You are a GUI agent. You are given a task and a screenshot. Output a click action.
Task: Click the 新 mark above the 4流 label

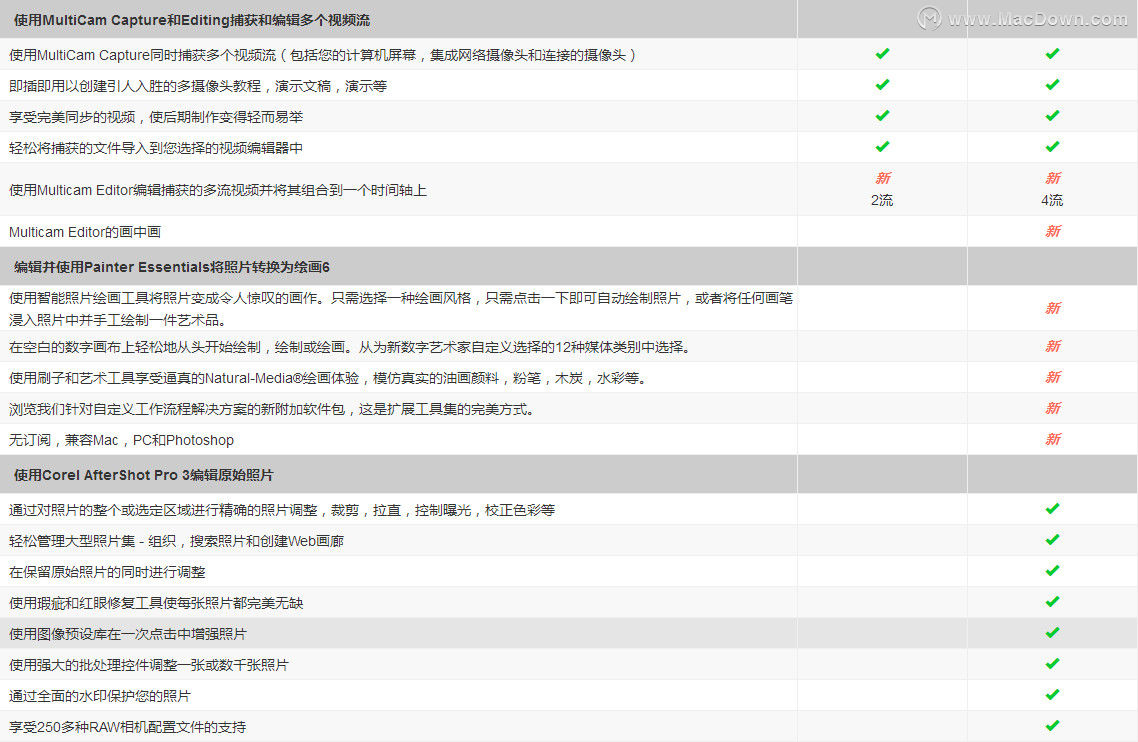click(x=1052, y=179)
